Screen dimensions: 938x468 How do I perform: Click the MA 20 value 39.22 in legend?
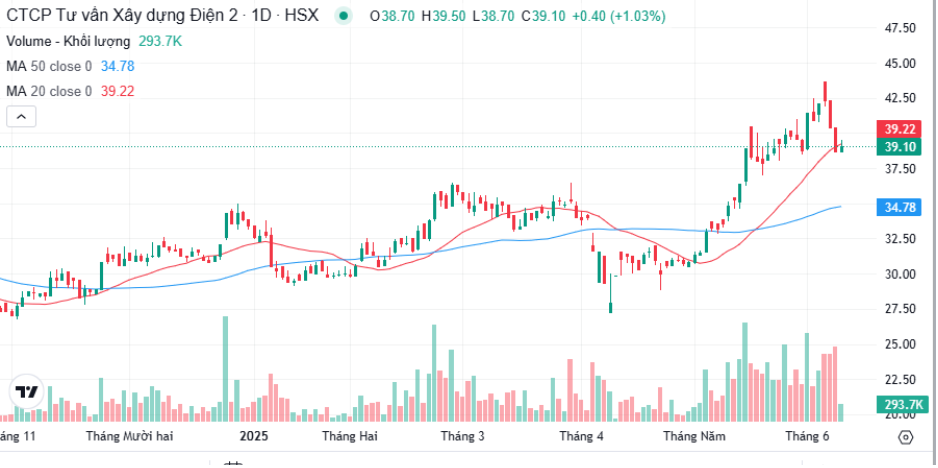click(118, 92)
